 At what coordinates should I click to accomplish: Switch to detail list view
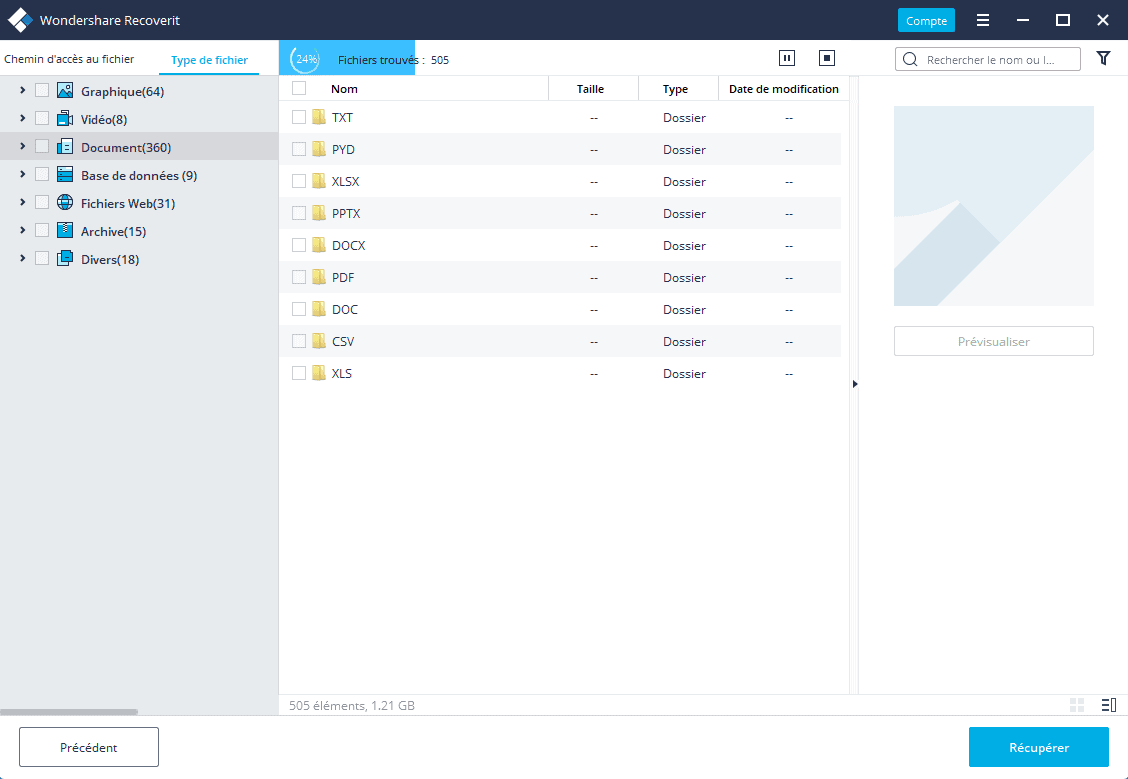coord(1108,705)
